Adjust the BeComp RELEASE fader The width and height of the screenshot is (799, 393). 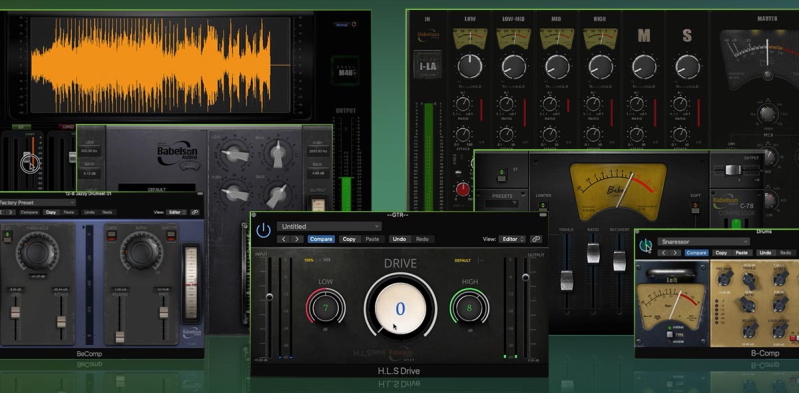point(120,337)
